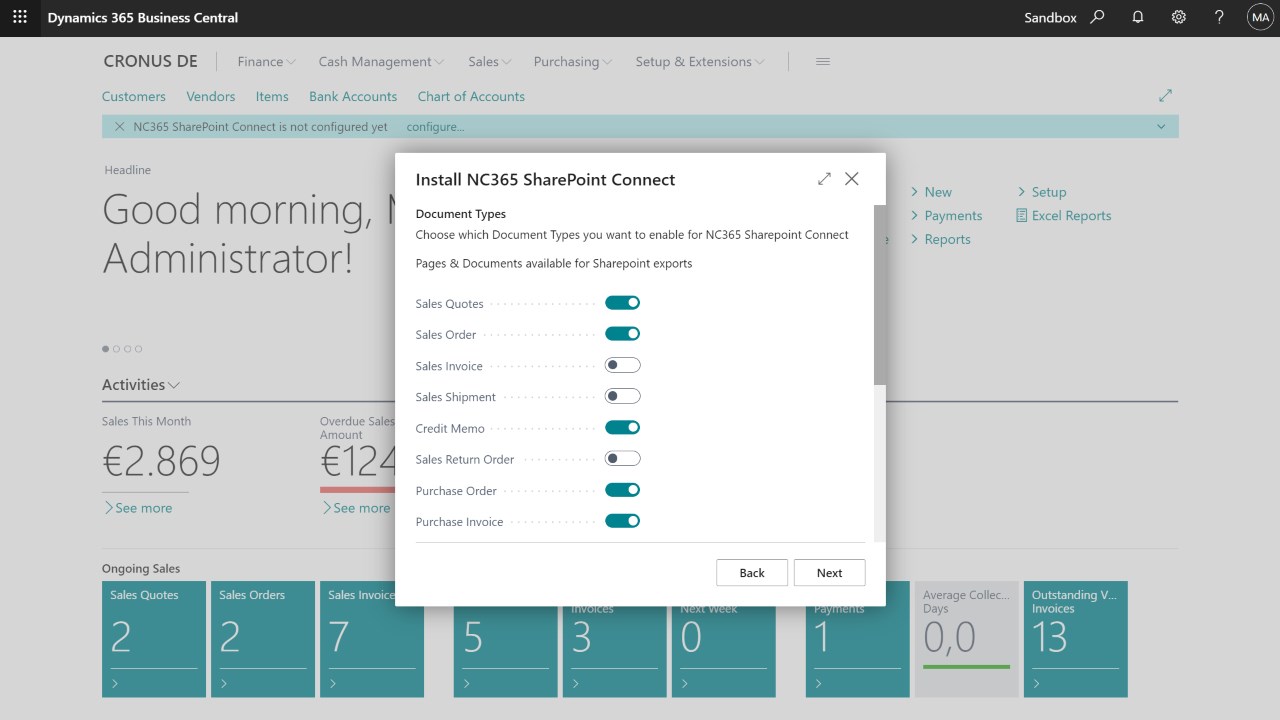
Task: Open the arrow on Outstanding Vendor Invoices tile
Action: (x=1037, y=684)
